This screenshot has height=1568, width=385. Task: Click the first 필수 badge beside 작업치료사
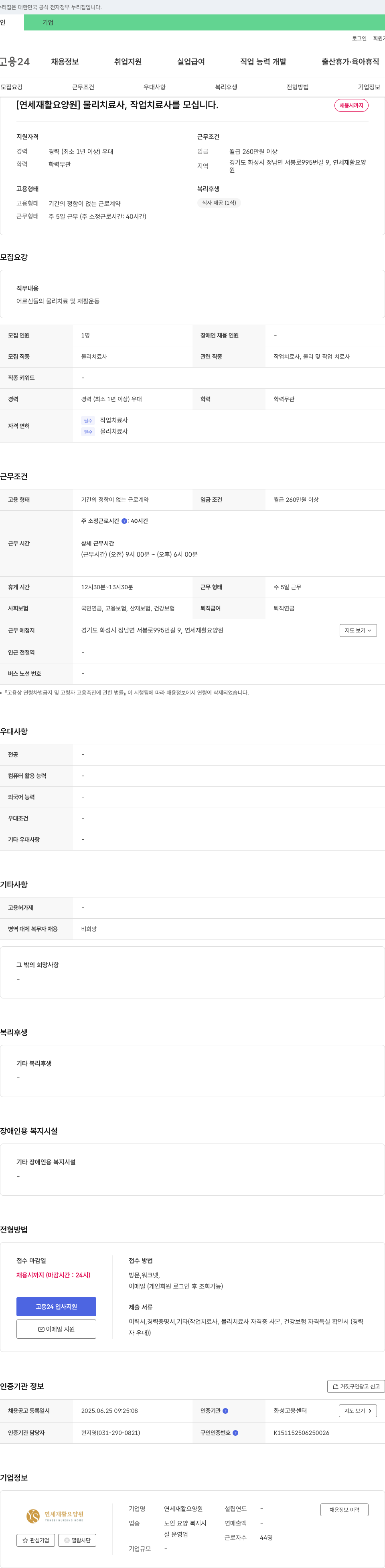click(x=88, y=420)
